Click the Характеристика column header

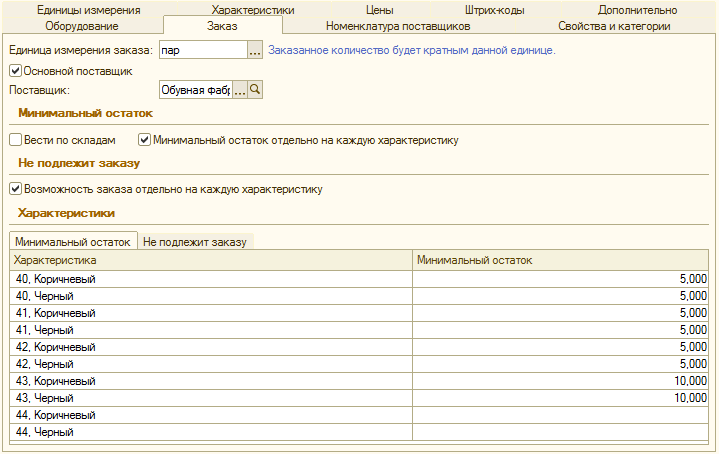(211, 260)
